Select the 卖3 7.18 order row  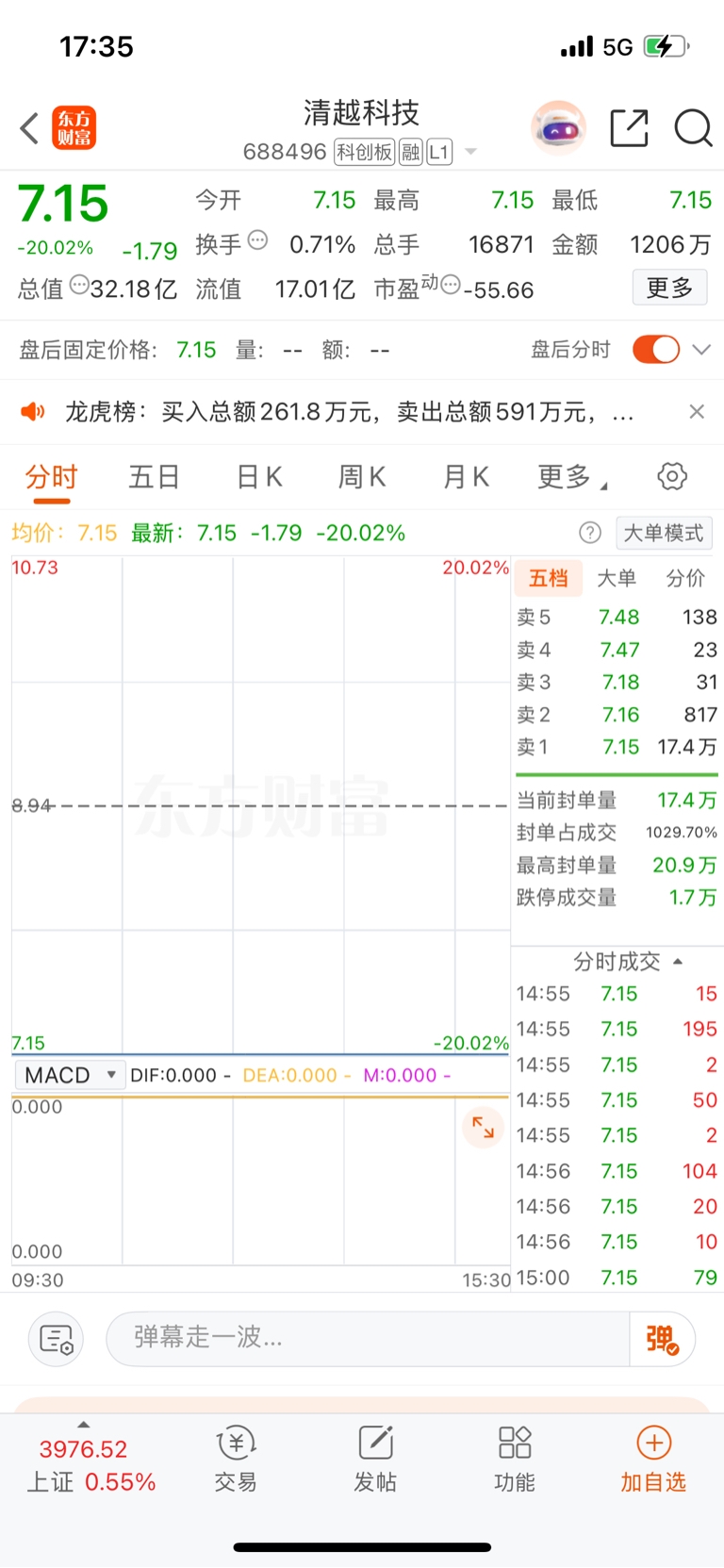coord(617,682)
